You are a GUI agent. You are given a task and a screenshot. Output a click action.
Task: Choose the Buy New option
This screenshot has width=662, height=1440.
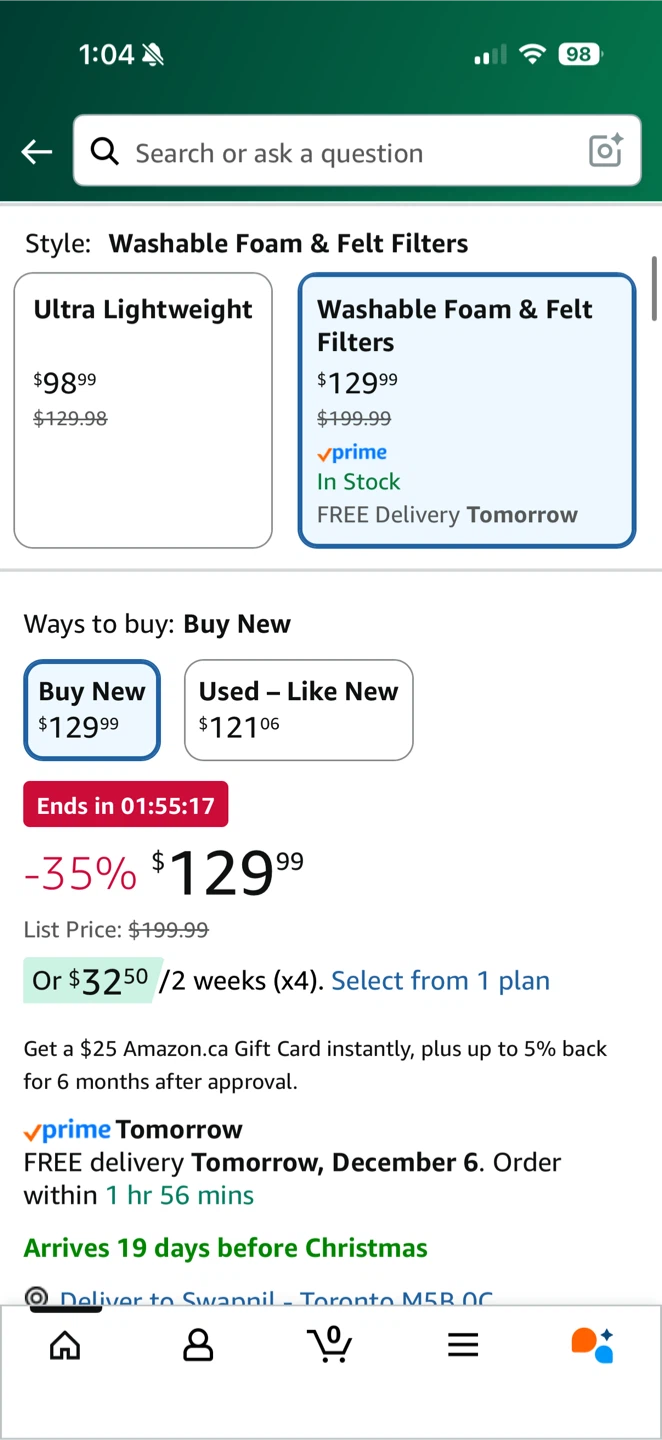(92, 710)
